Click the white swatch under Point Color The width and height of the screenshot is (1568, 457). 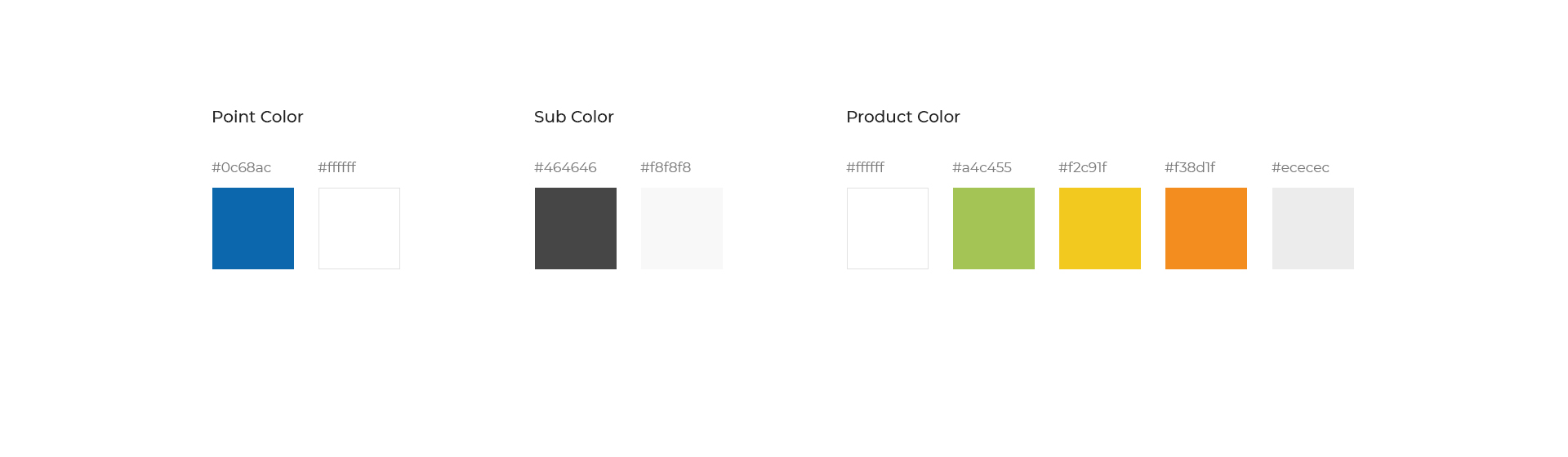[x=359, y=228]
